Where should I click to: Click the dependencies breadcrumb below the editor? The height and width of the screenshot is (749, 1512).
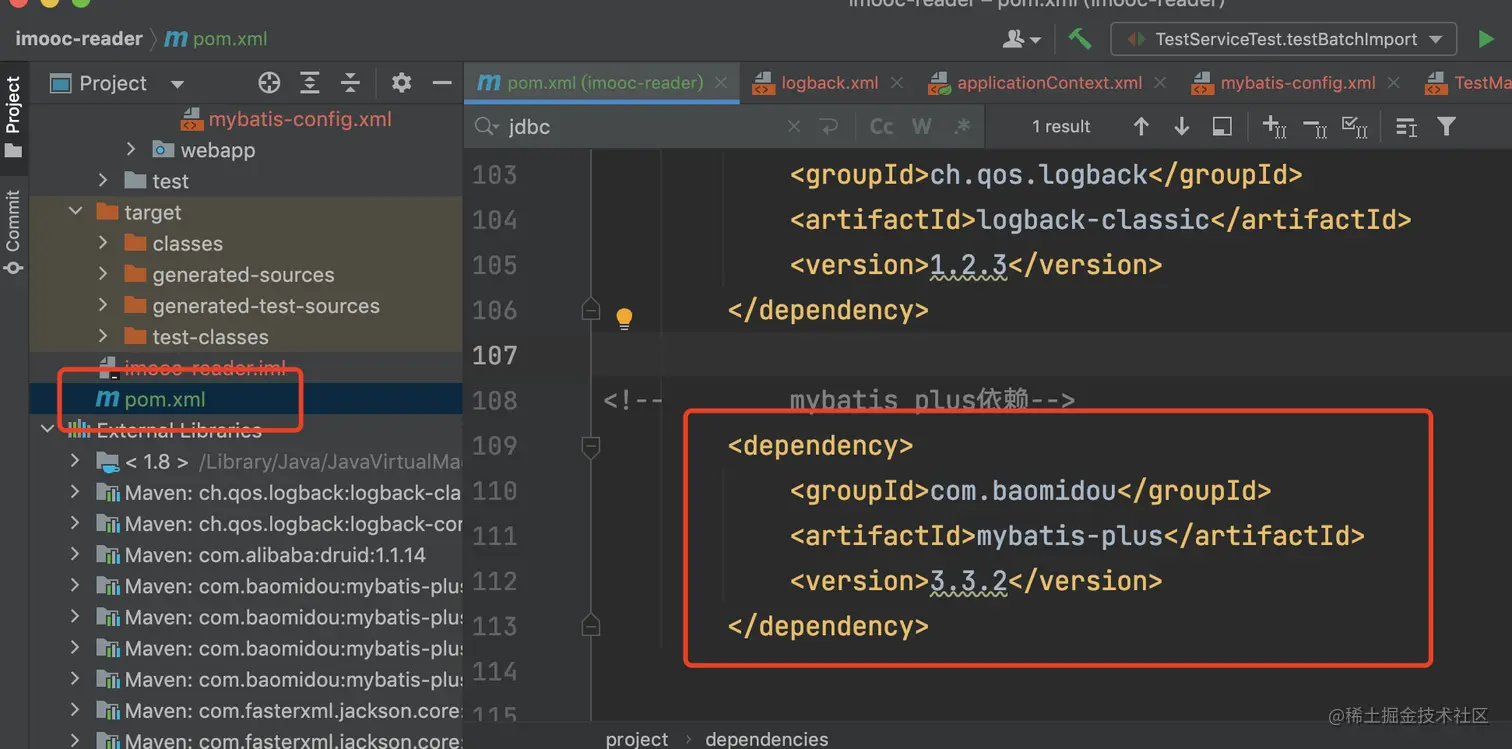(767, 739)
